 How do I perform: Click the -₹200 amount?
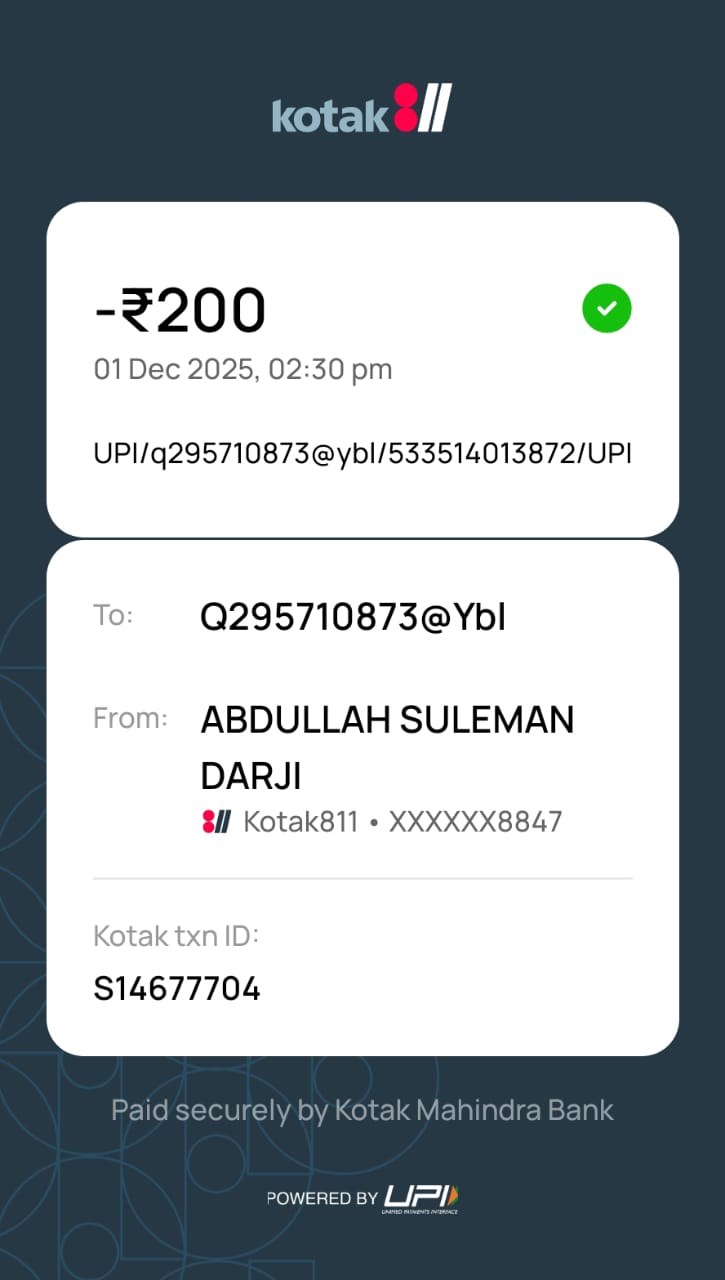pos(180,310)
